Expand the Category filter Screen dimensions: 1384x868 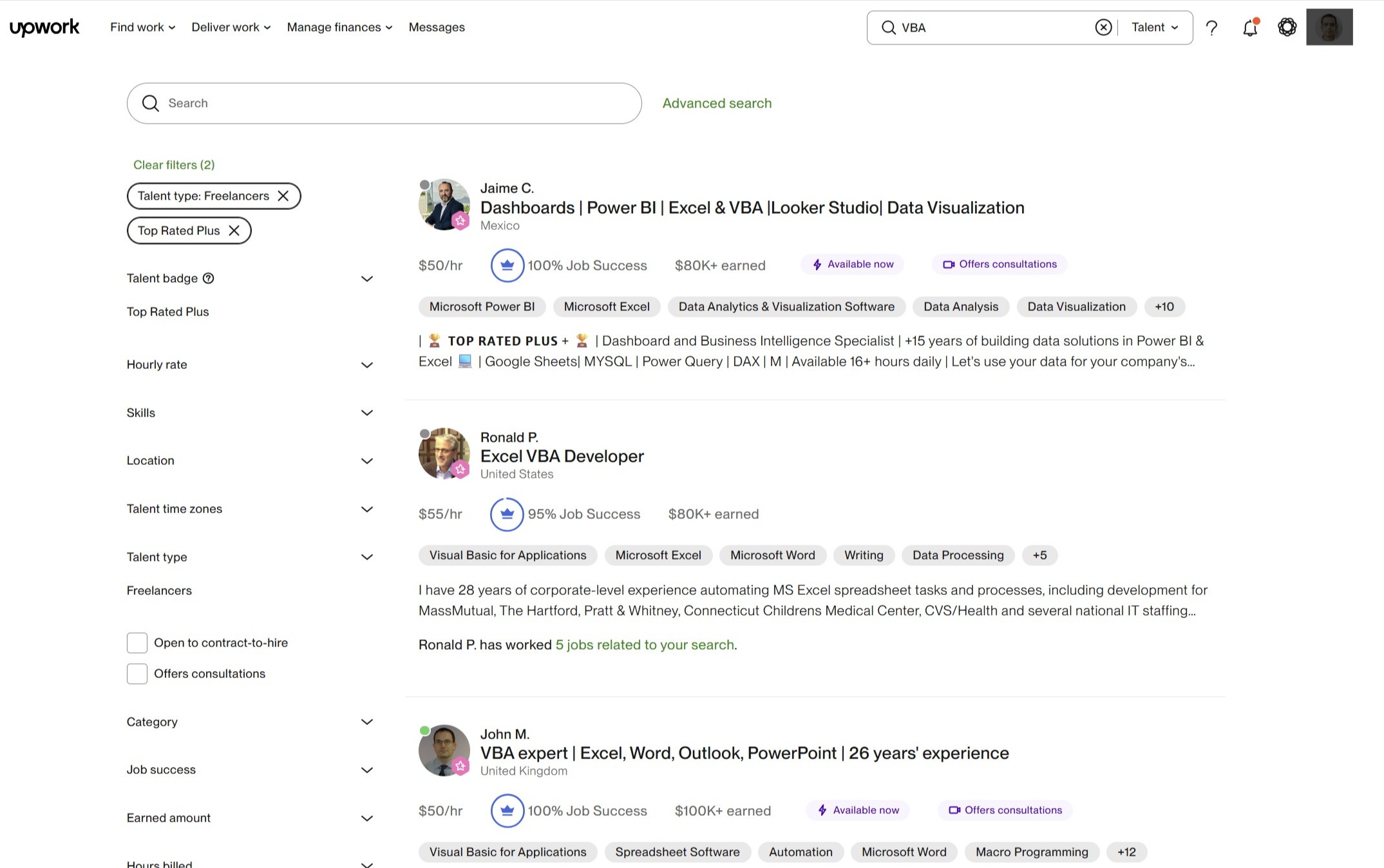[x=366, y=722]
